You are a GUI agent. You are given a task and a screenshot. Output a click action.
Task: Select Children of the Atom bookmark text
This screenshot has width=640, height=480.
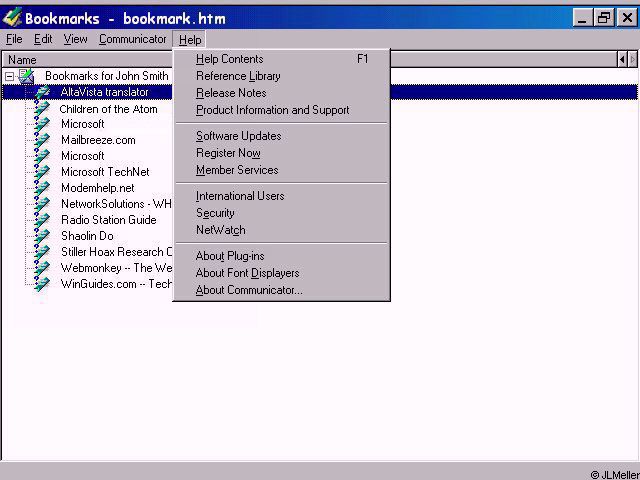108,109
